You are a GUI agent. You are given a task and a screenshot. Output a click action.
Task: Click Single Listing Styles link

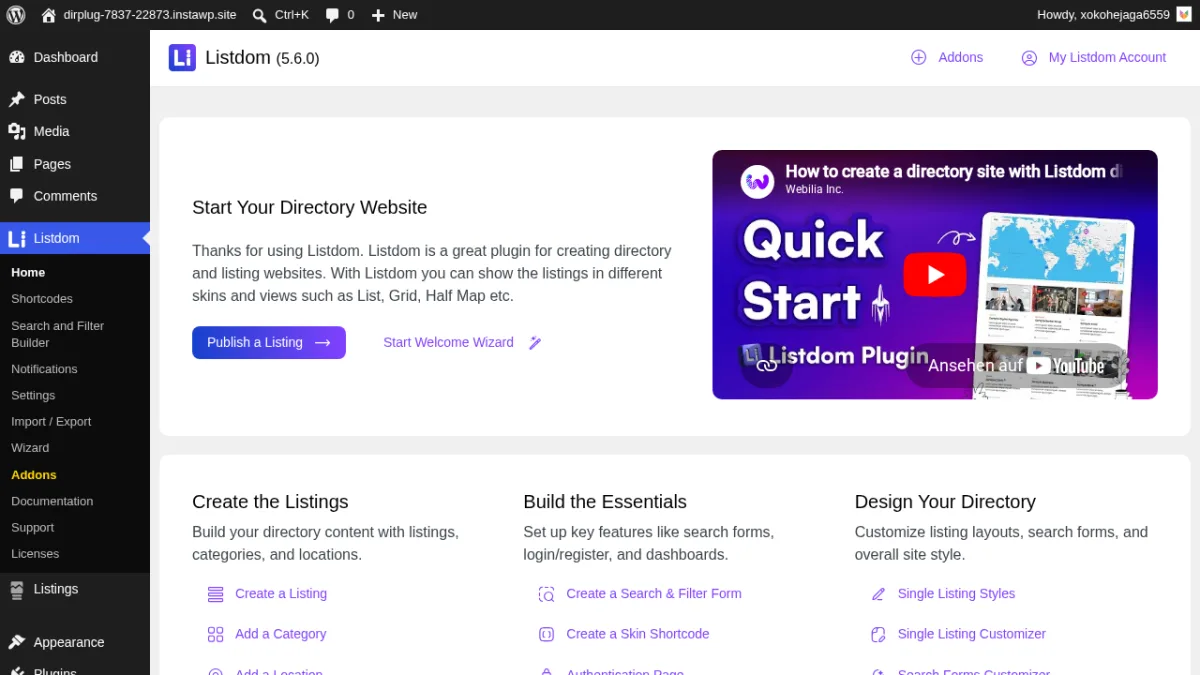click(956, 594)
